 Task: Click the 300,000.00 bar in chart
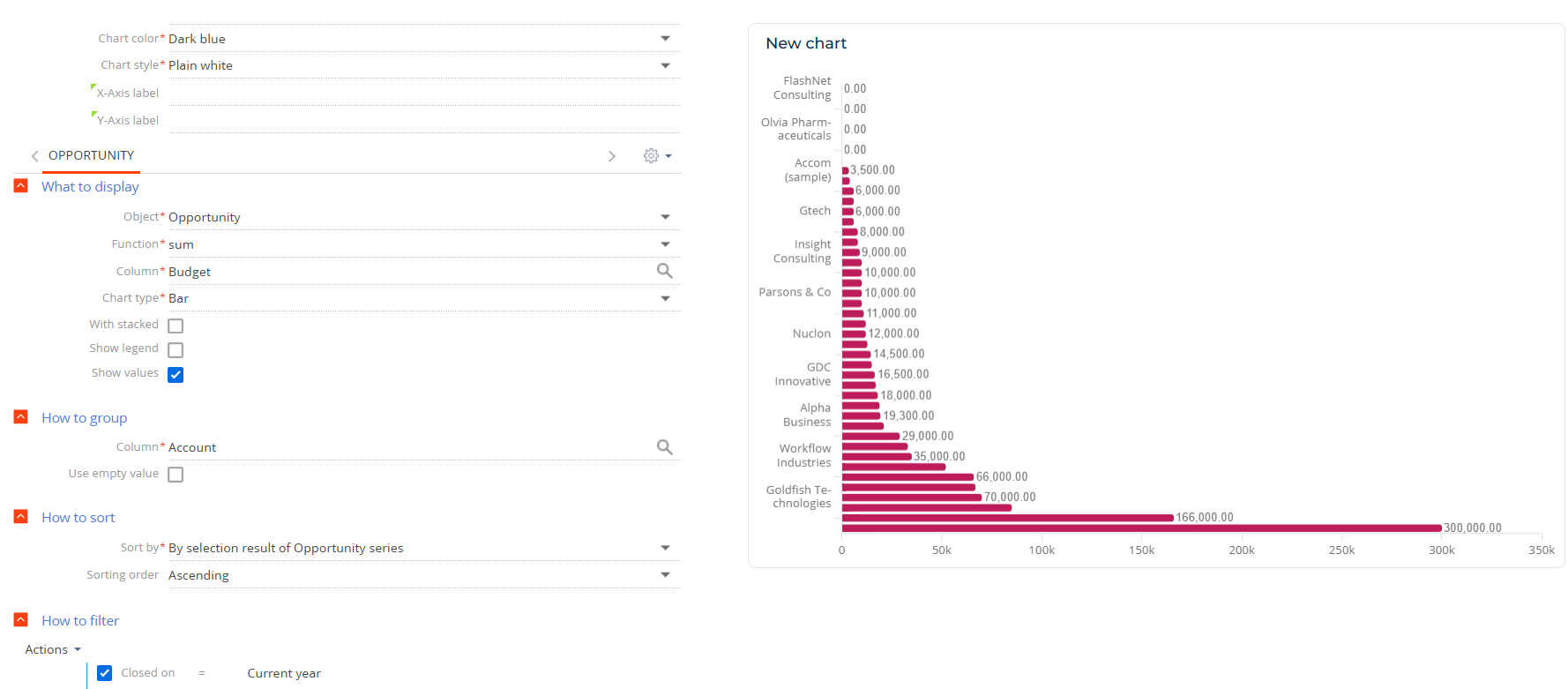click(x=1141, y=528)
